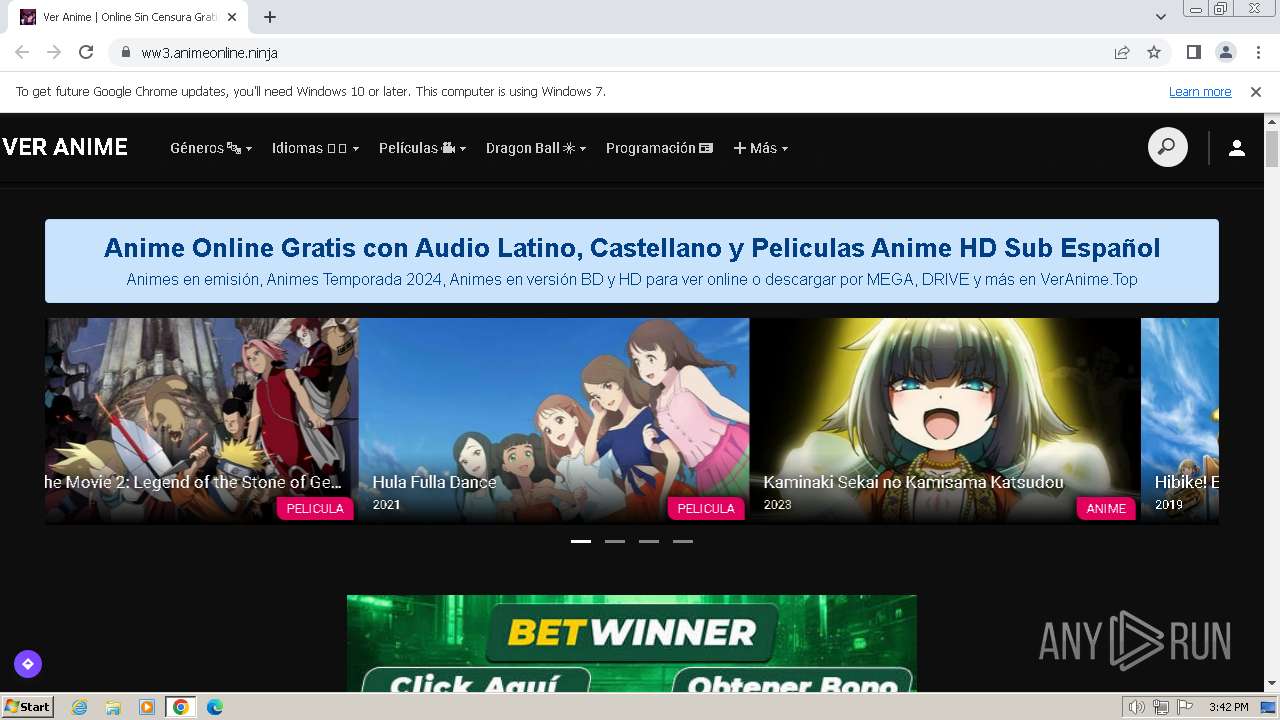
Task: Click the page vertical scrollbar thumb
Action: click(1272, 148)
